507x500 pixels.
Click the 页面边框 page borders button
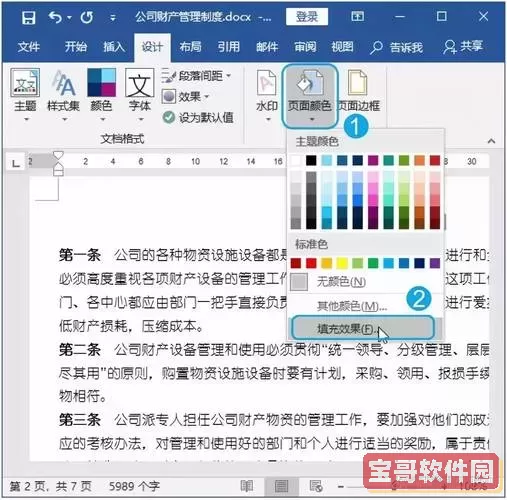pyautogui.click(x=358, y=91)
